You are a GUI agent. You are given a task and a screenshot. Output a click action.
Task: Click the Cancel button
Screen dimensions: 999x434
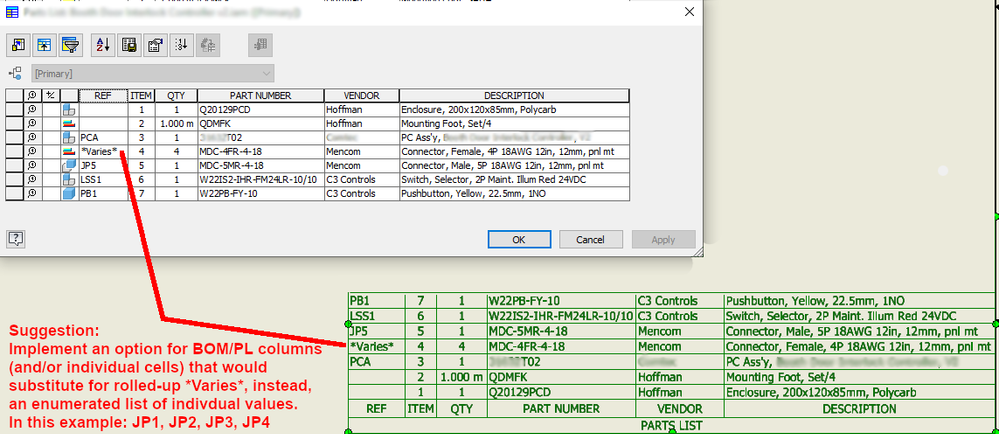click(x=590, y=240)
